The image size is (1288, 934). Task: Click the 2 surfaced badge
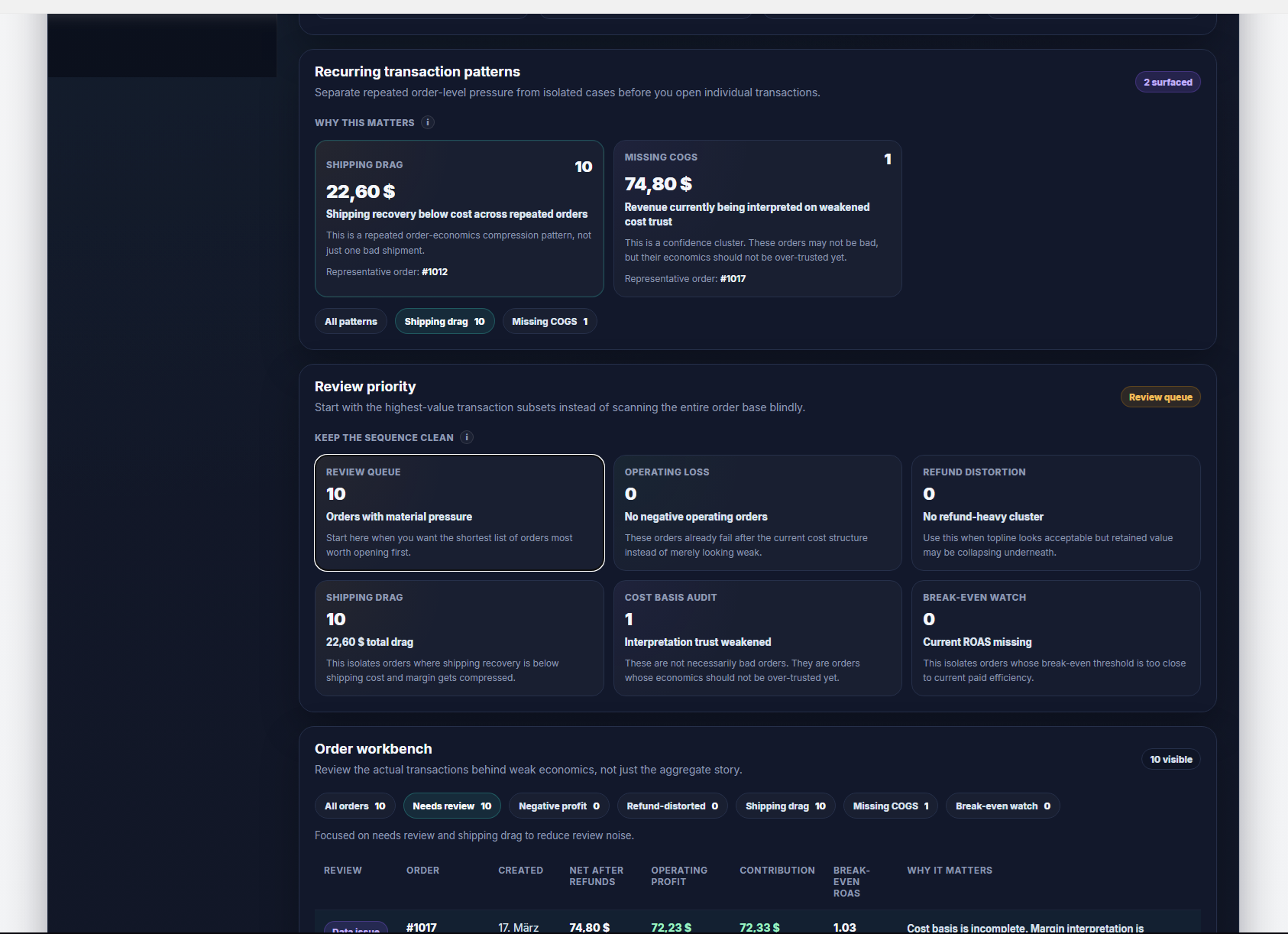[x=1167, y=83]
